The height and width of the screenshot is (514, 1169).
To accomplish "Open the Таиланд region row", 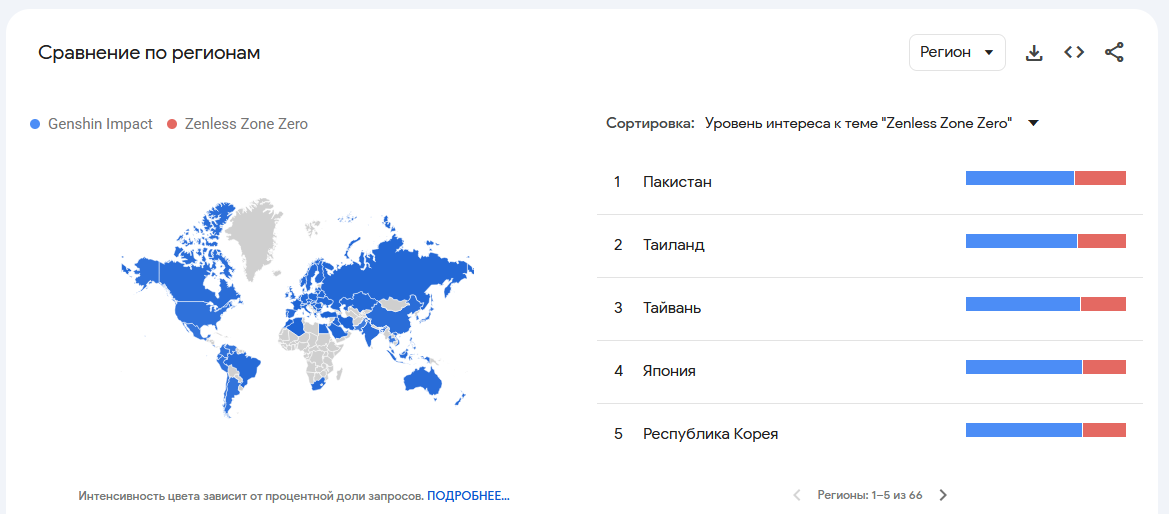I will [673, 245].
